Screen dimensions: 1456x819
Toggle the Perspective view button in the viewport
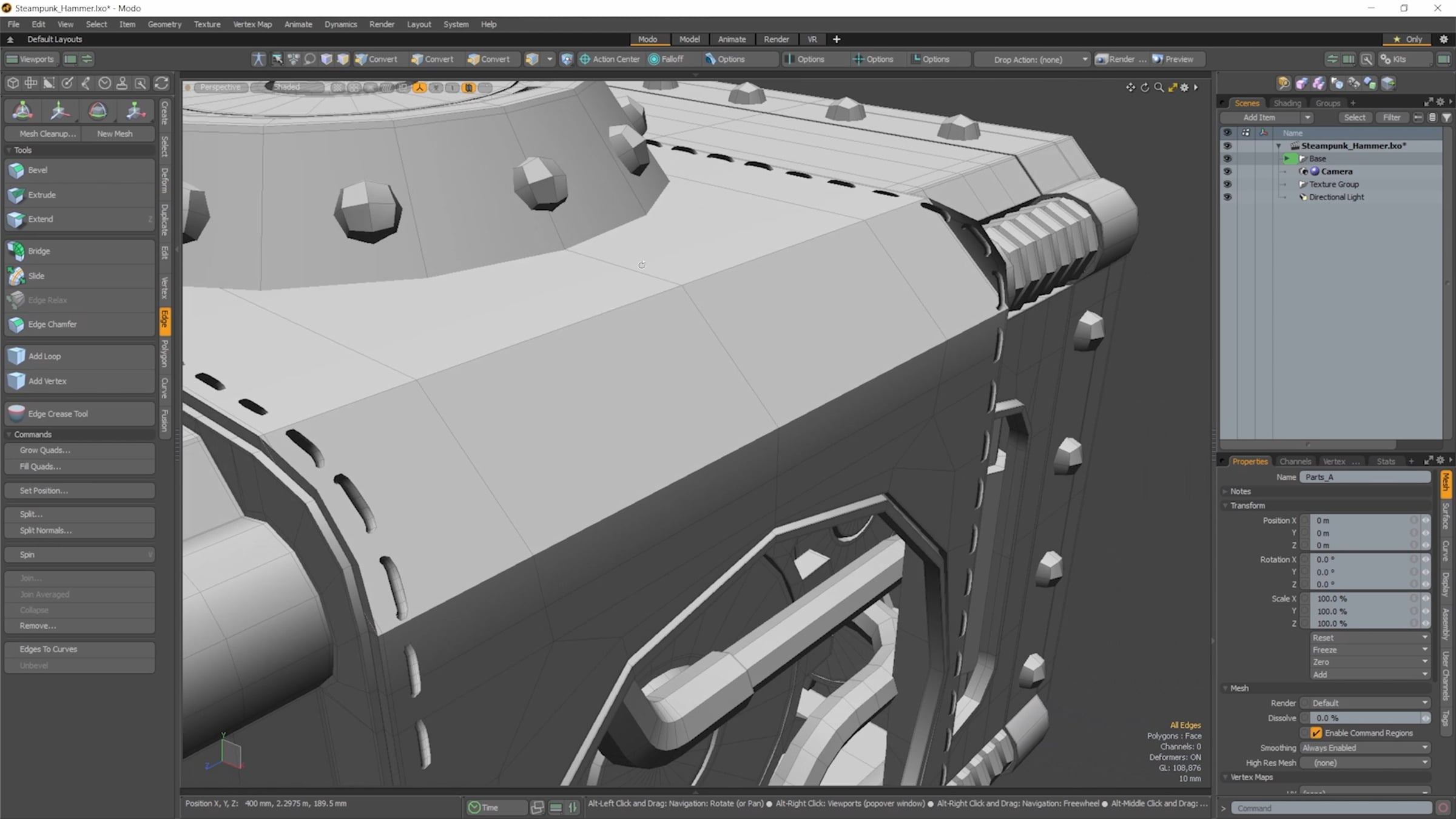tap(221, 87)
